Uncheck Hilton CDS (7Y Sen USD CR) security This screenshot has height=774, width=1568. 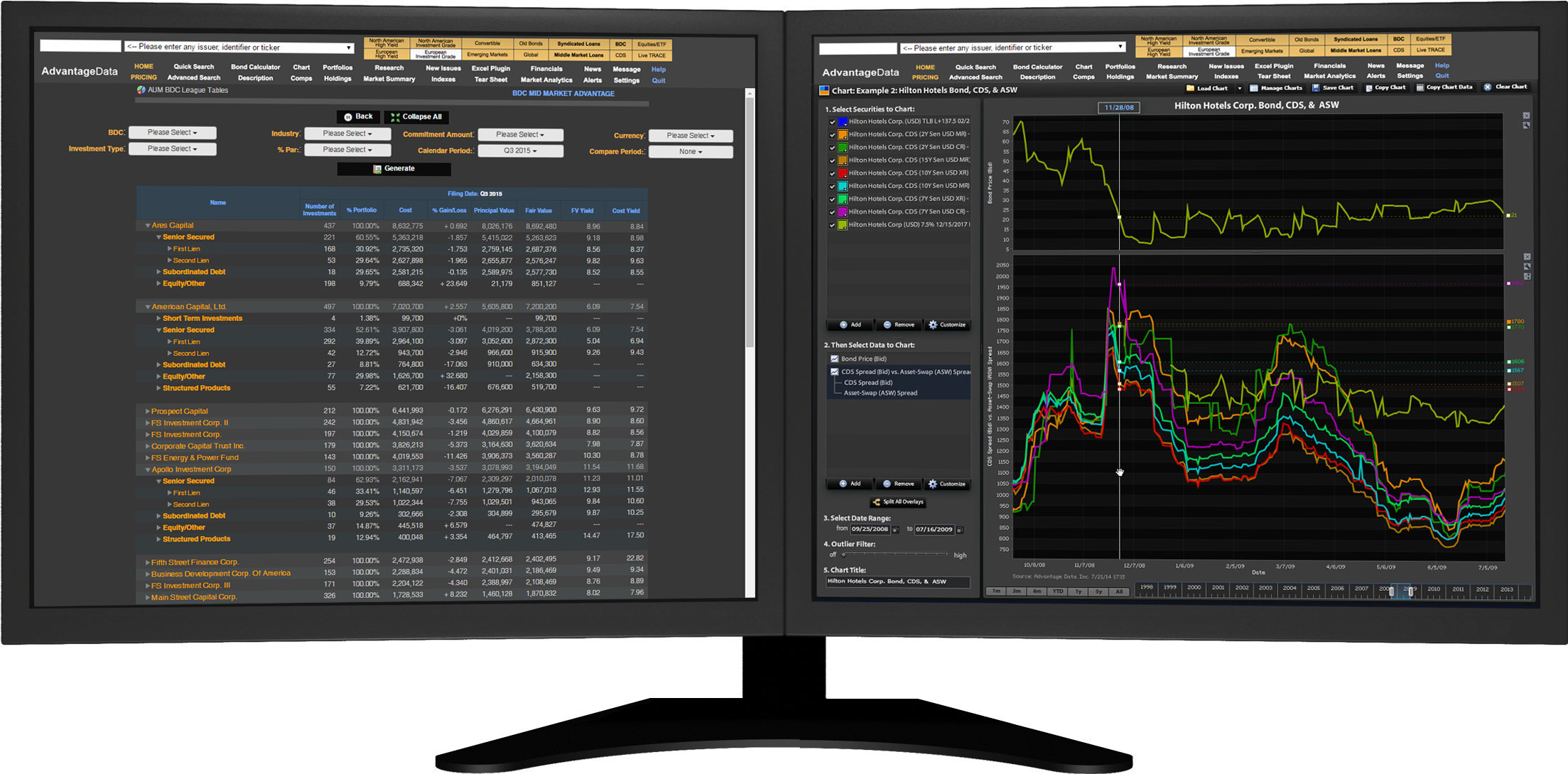[832, 212]
